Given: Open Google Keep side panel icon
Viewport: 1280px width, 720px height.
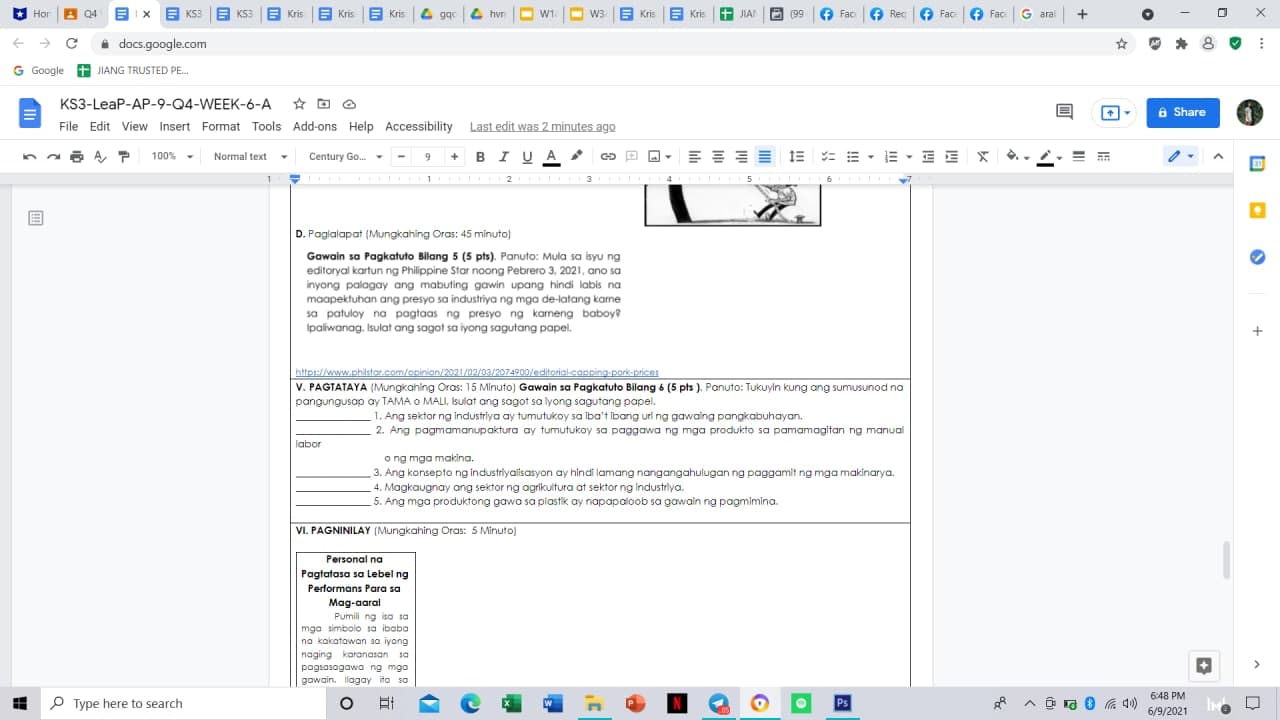Looking at the screenshot, I should (1258, 210).
